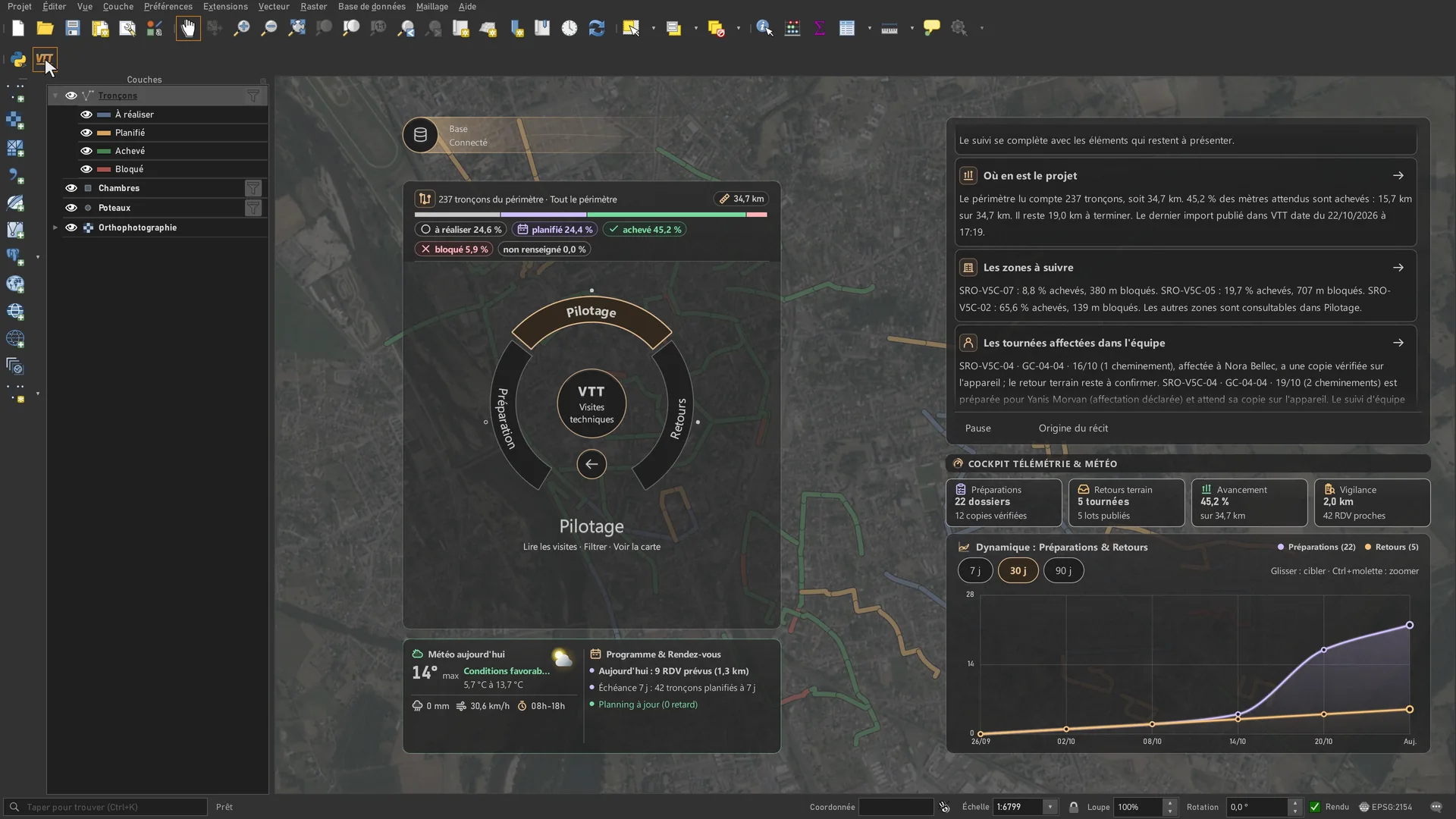Click the orange Planifié legend swatch
Image resolution: width=1456 pixels, height=819 pixels.
click(104, 133)
